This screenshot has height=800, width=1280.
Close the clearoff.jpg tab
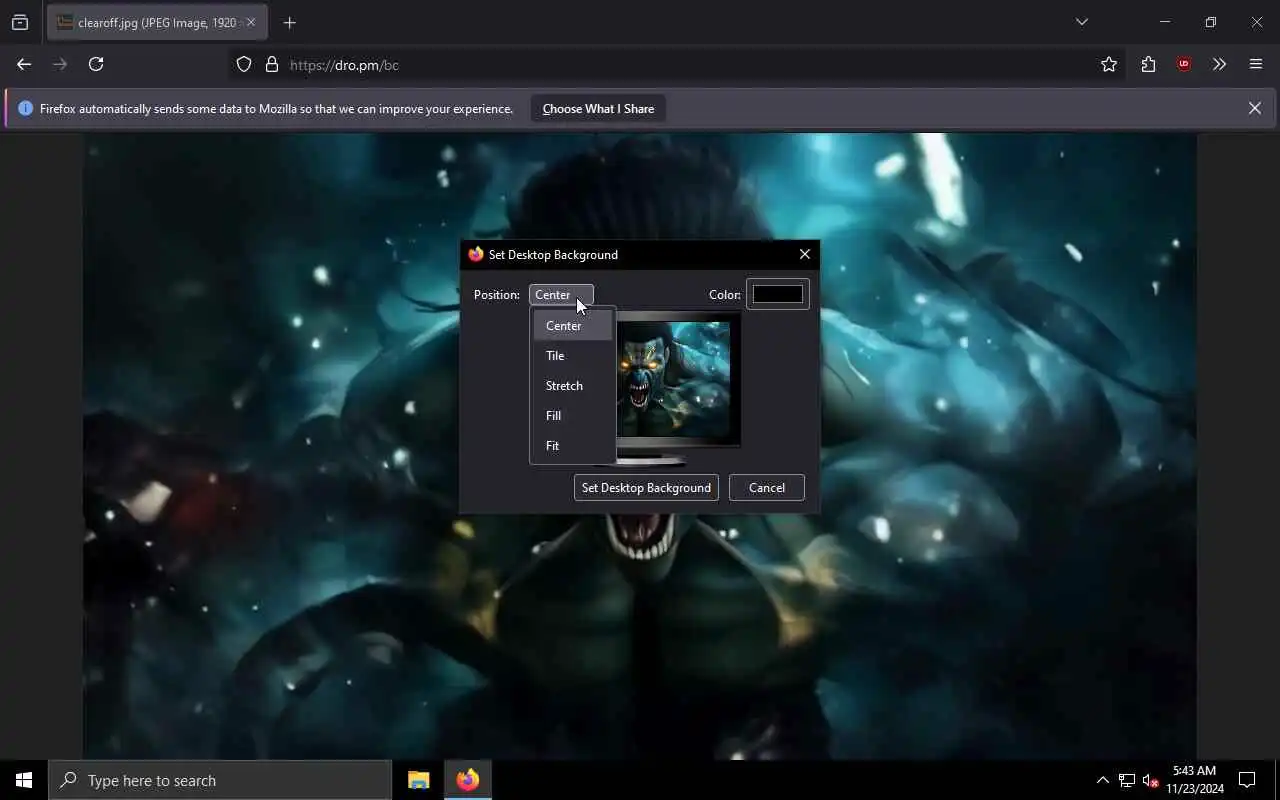coord(251,22)
